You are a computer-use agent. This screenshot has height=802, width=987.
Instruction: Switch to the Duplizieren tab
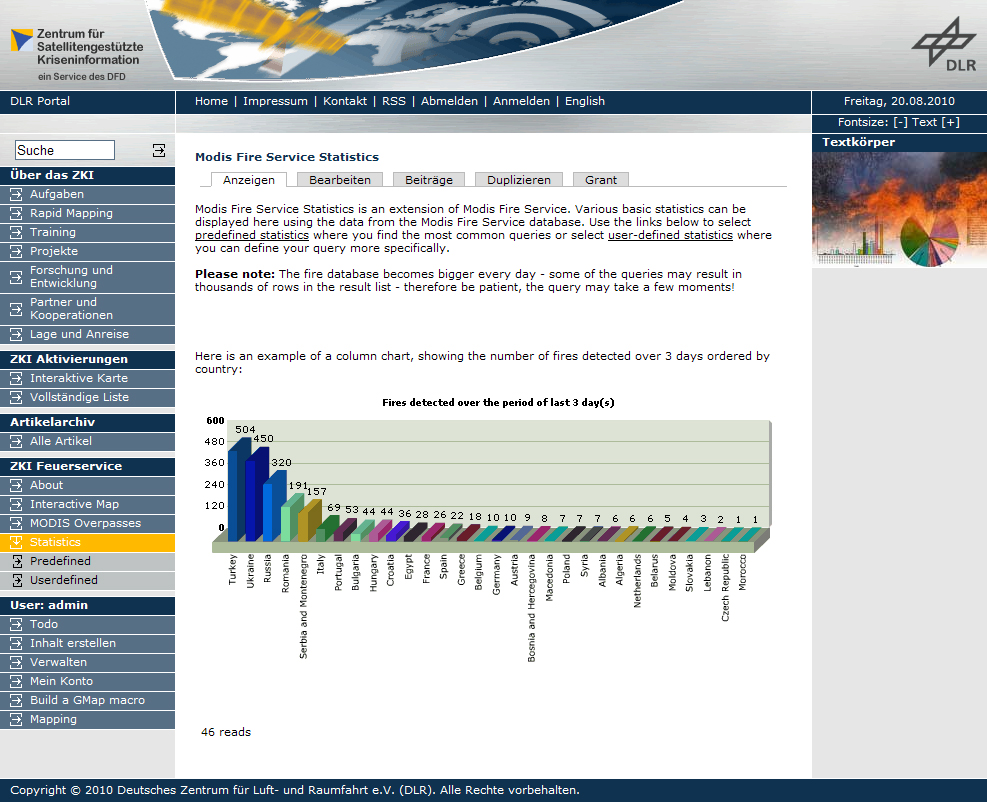coord(519,180)
